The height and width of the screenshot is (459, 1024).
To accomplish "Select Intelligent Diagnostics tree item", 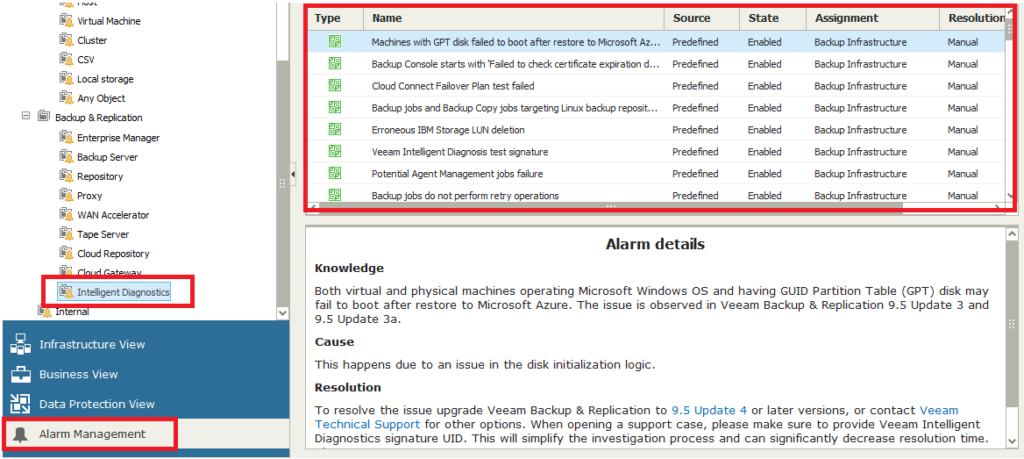I will (123, 292).
